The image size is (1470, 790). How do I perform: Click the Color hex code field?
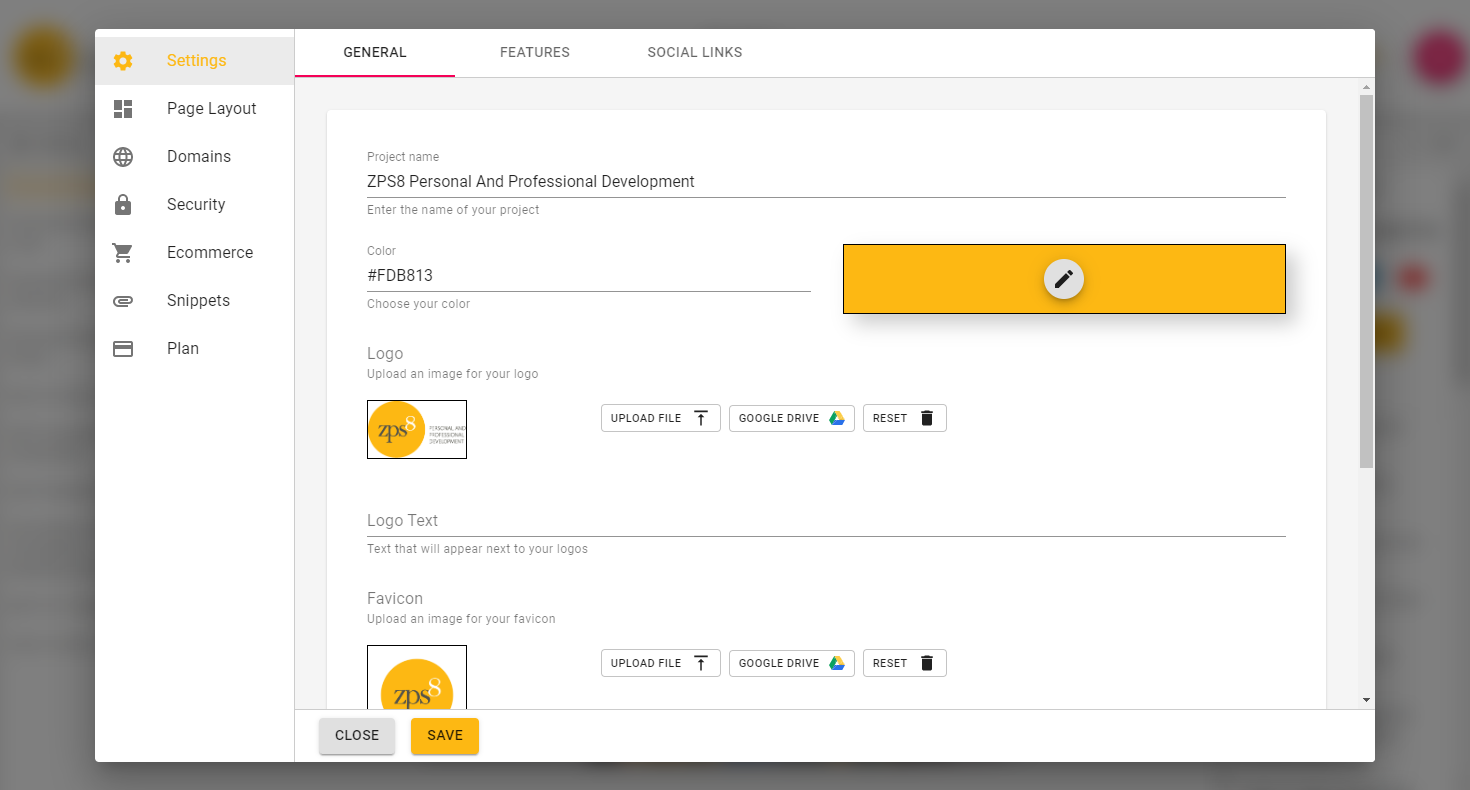[x=588, y=276]
